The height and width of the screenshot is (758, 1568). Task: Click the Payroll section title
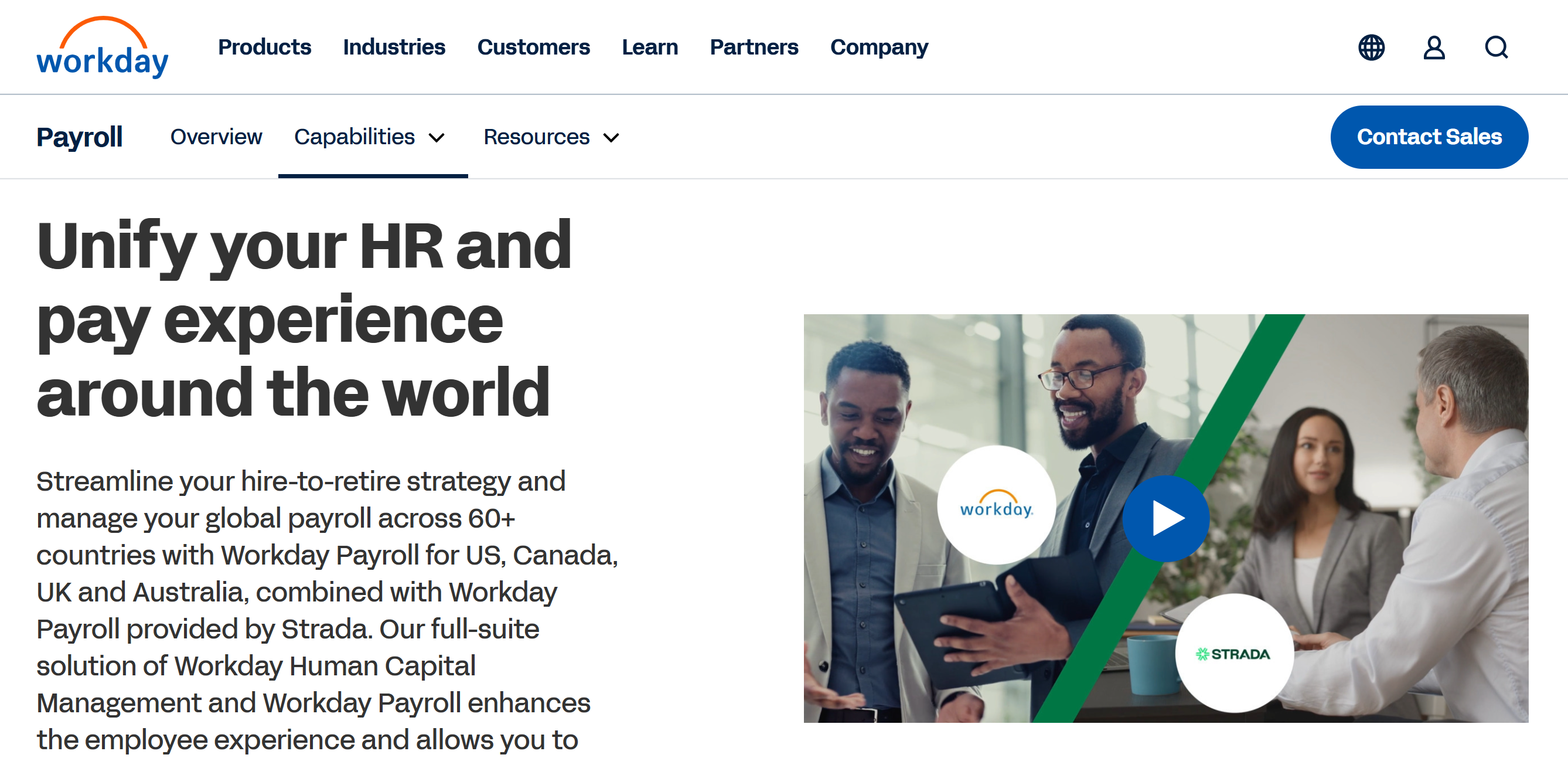79,137
